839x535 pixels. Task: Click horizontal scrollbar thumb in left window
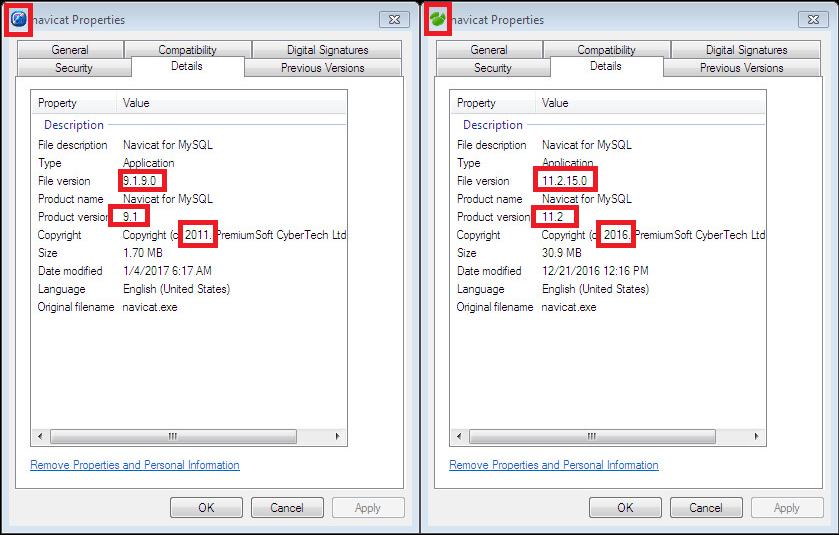(173, 437)
